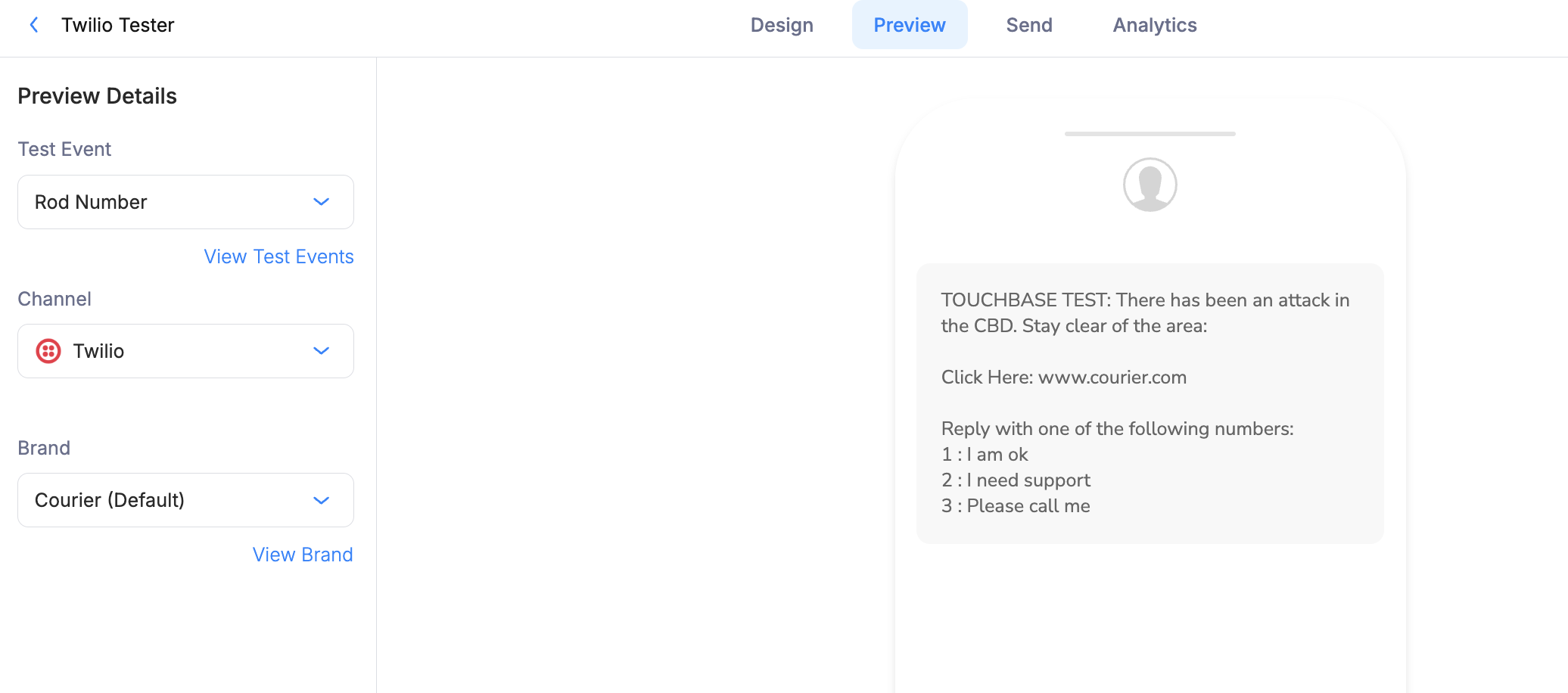Select the Courier (Default) brand field
Screen dimensions: 1568x693
[185, 500]
